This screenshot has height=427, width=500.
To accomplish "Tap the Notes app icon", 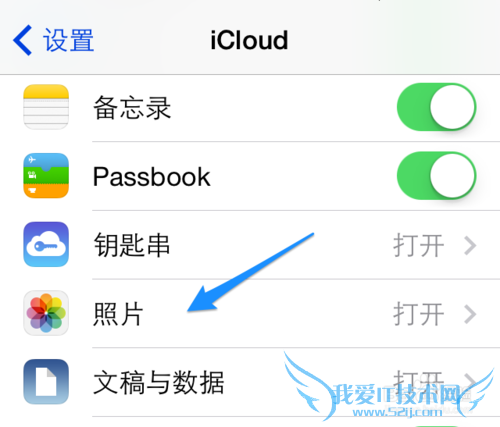I will tap(46, 107).
